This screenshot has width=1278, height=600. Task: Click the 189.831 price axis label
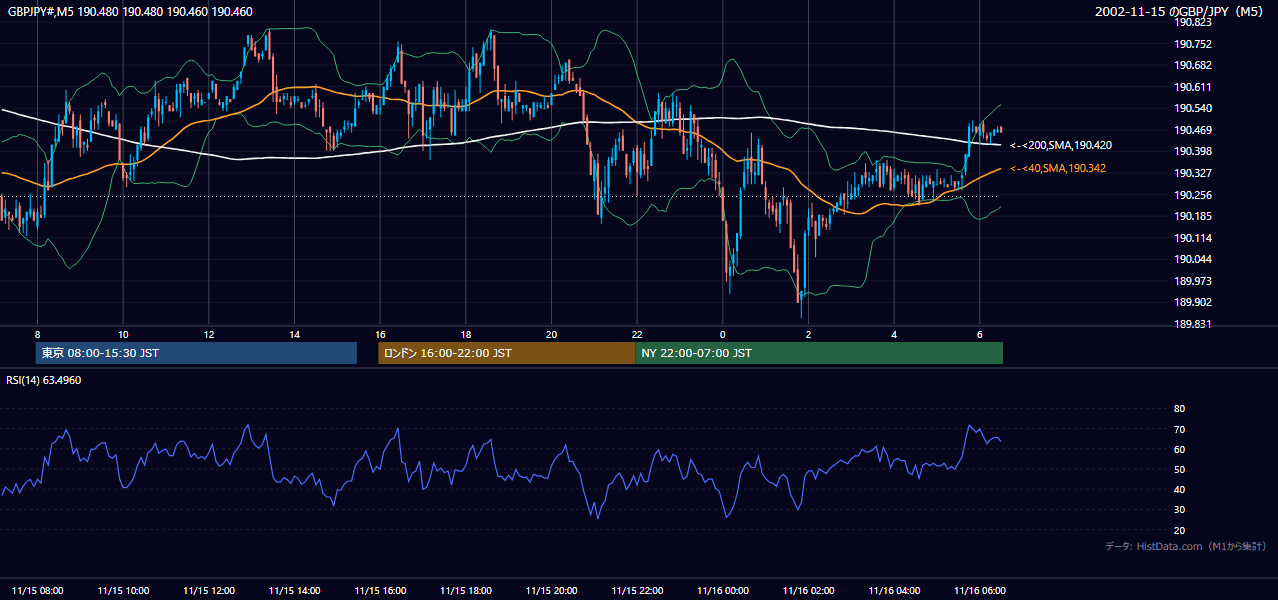(1192, 324)
